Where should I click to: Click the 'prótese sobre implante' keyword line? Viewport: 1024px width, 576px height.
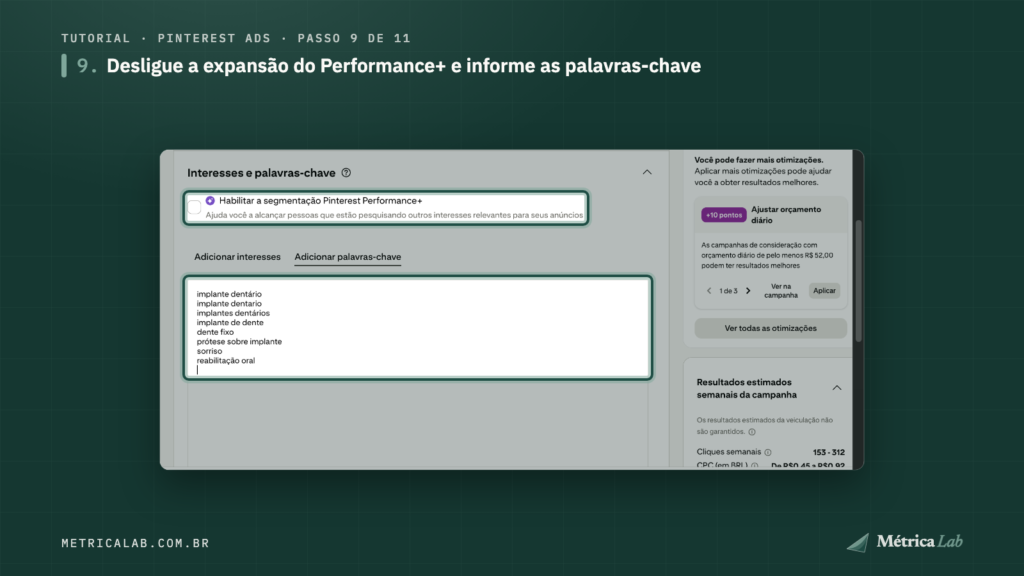point(239,342)
